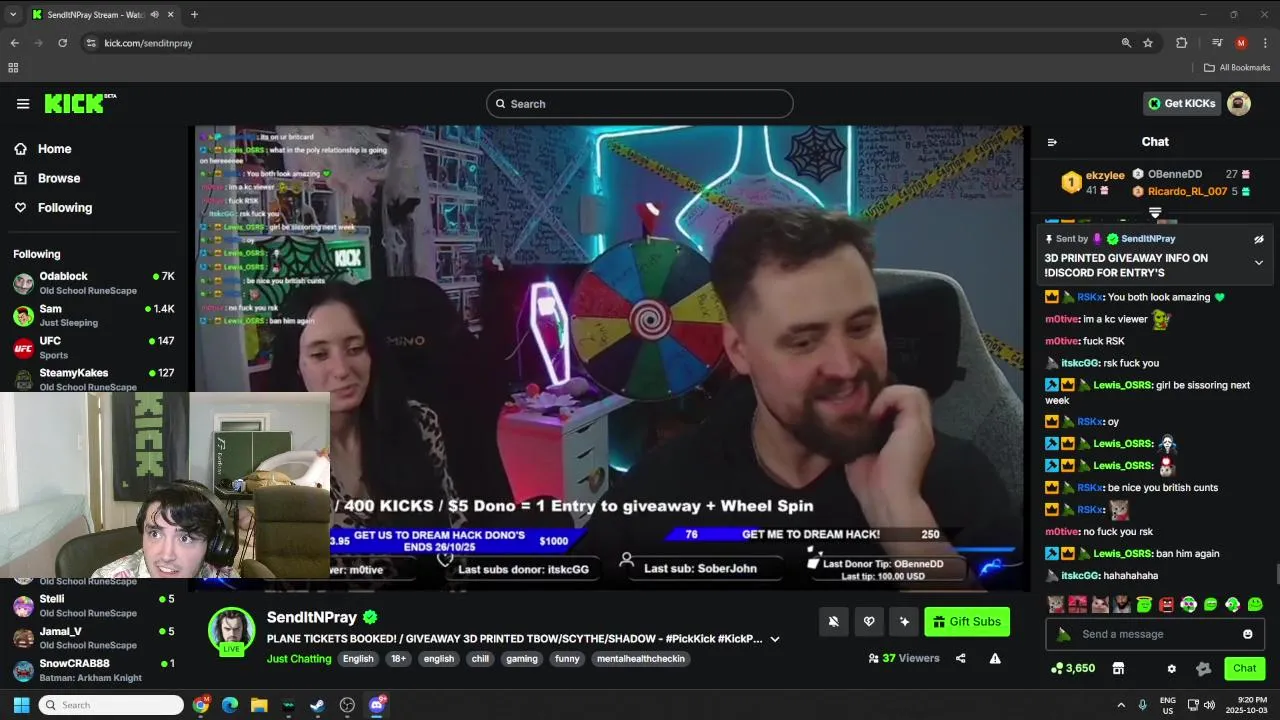Open the Chrome tab search dropdown arrow
The image size is (1280, 720).
(x=12, y=14)
